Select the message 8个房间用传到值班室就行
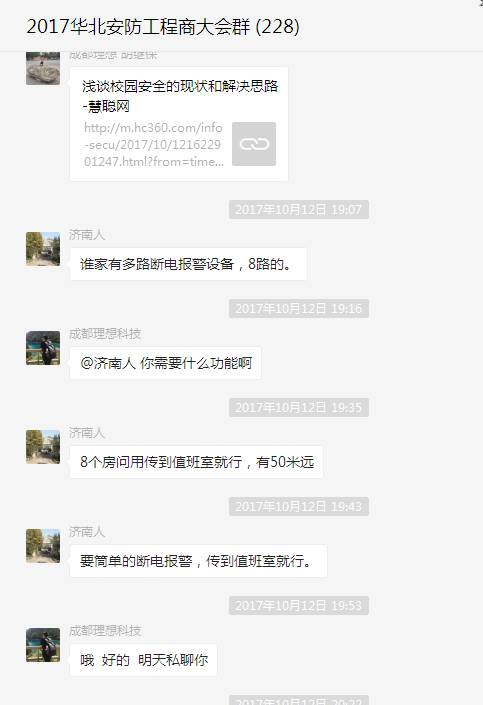Image resolution: width=483 pixels, height=705 pixels. coord(197,462)
